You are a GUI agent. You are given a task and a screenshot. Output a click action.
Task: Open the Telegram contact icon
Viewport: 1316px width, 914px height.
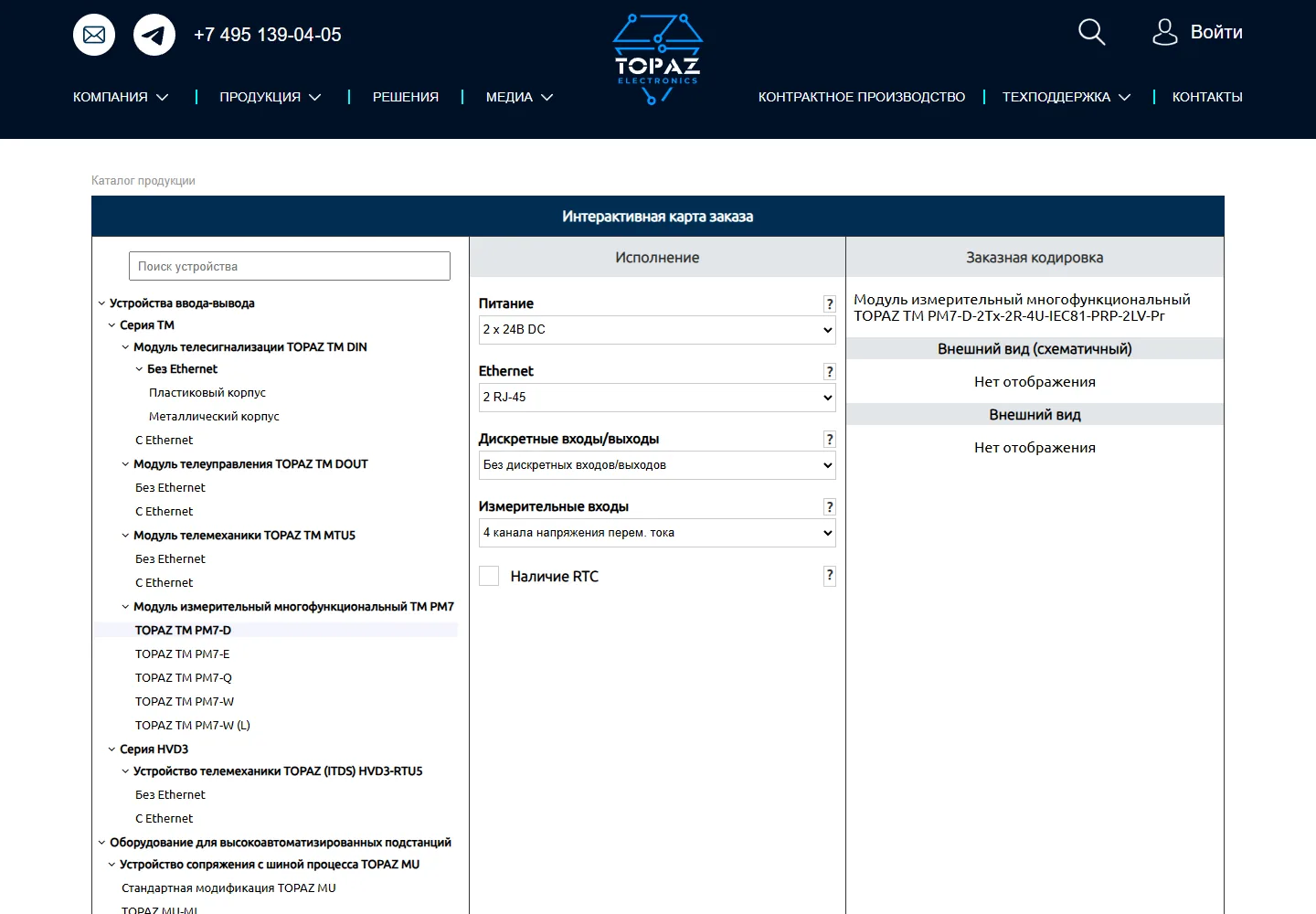[154, 35]
